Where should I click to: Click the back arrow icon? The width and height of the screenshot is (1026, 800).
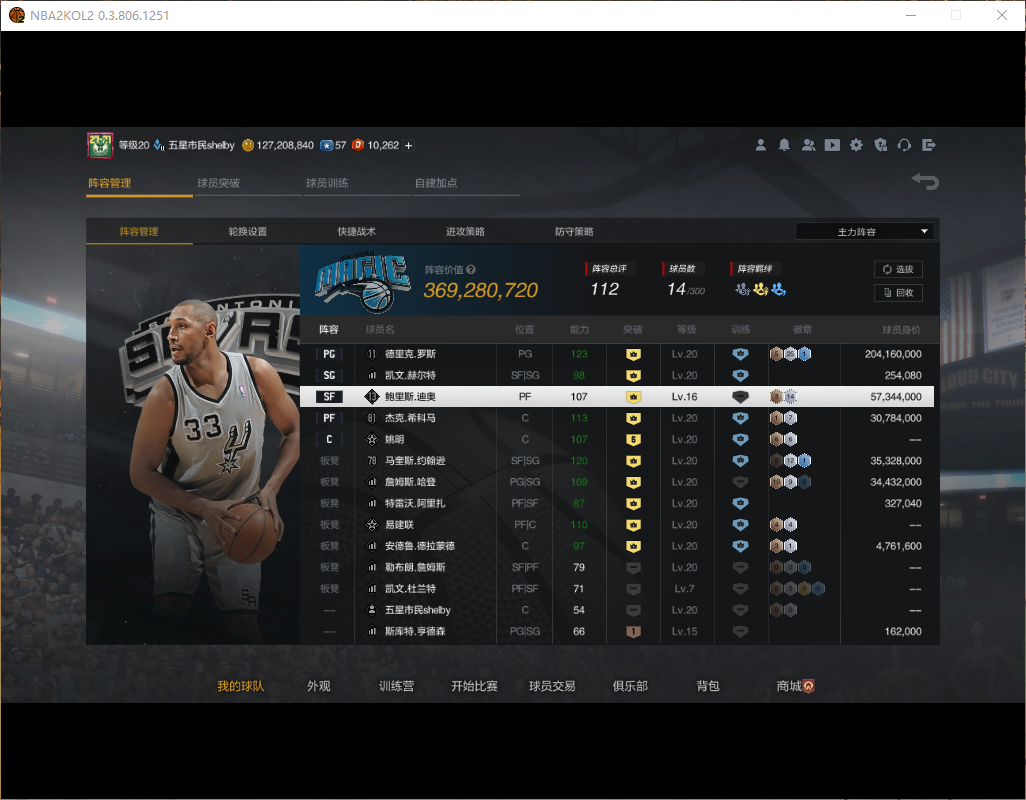925,181
